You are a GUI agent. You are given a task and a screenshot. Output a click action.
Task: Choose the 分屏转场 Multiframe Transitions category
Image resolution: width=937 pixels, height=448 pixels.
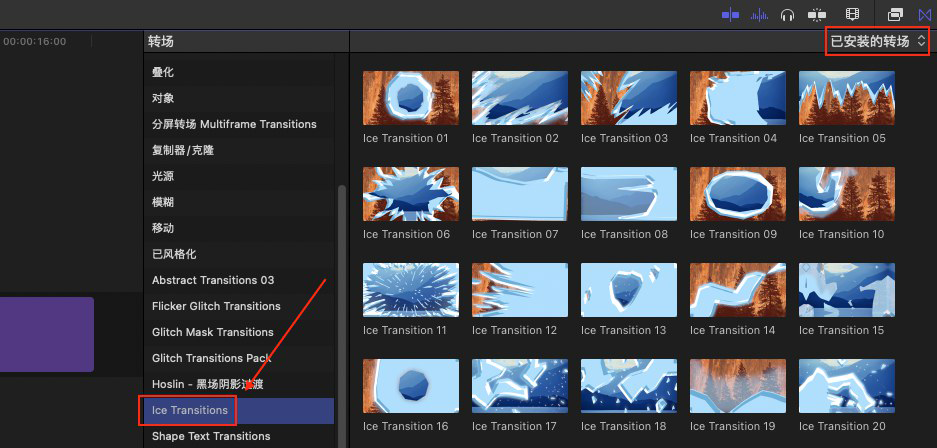(x=234, y=124)
